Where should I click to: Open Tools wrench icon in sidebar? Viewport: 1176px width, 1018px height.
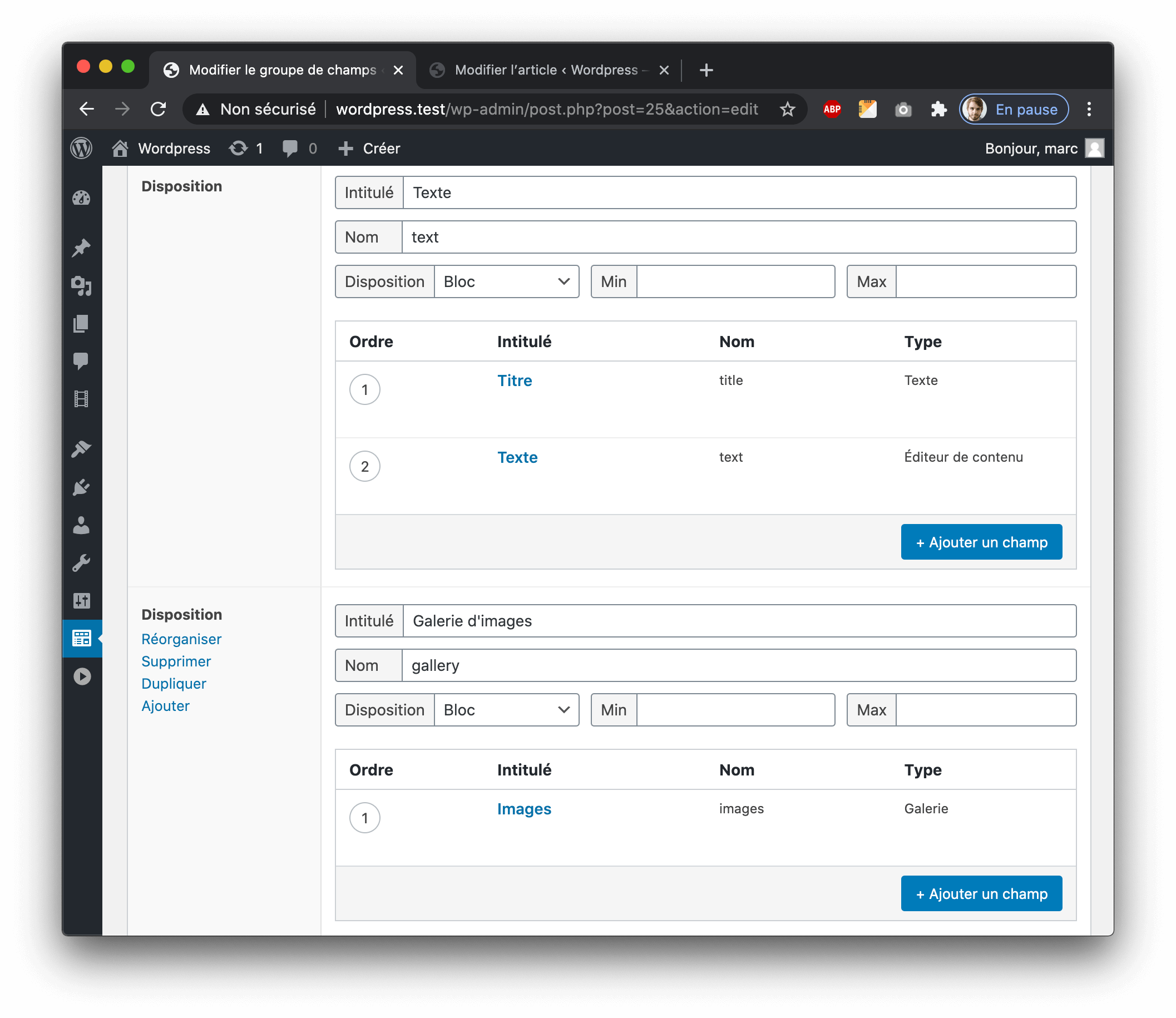click(81, 563)
